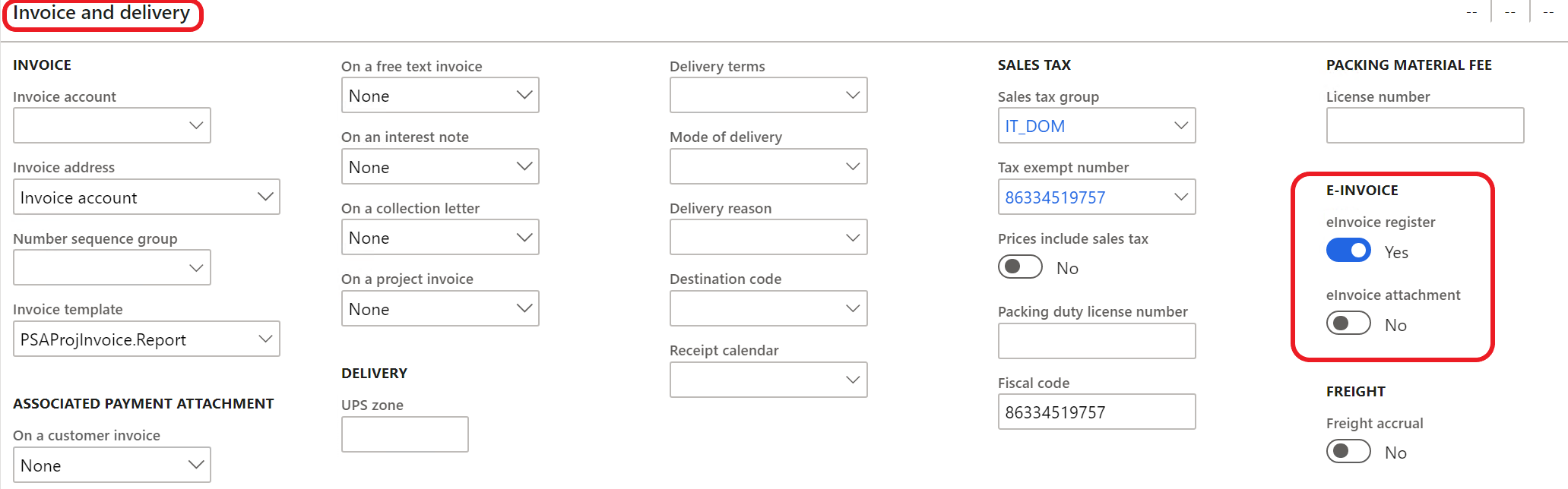Viewport: 1568px width, 489px height.
Task: Click inside the UPS zone field
Action: [x=404, y=434]
